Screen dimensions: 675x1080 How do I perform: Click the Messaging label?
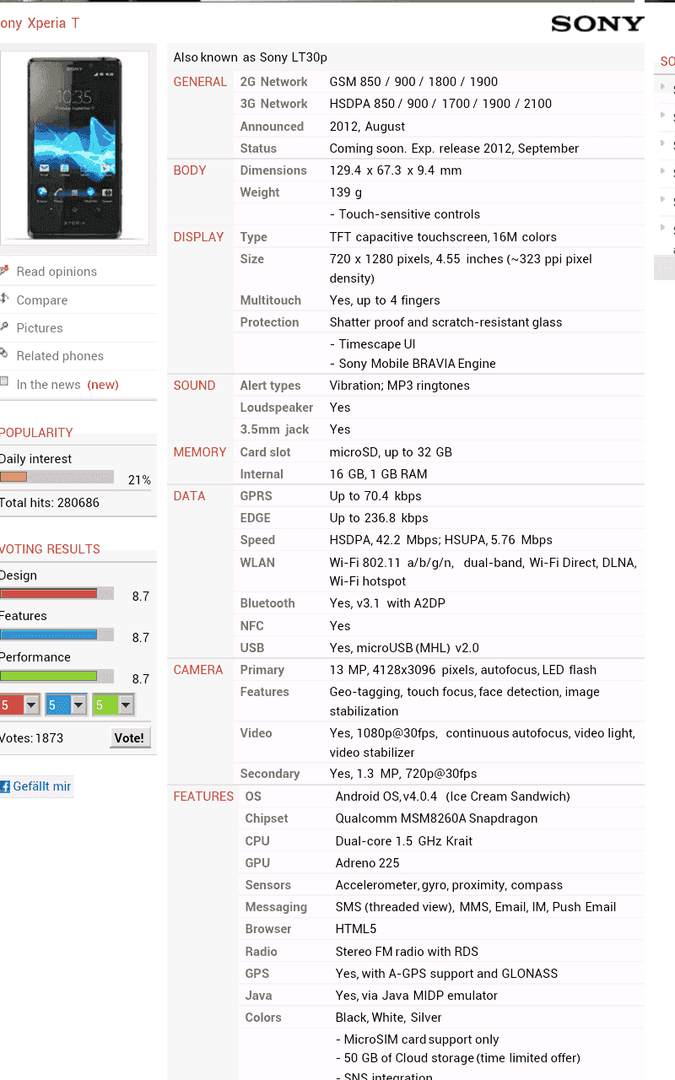(x=276, y=907)
